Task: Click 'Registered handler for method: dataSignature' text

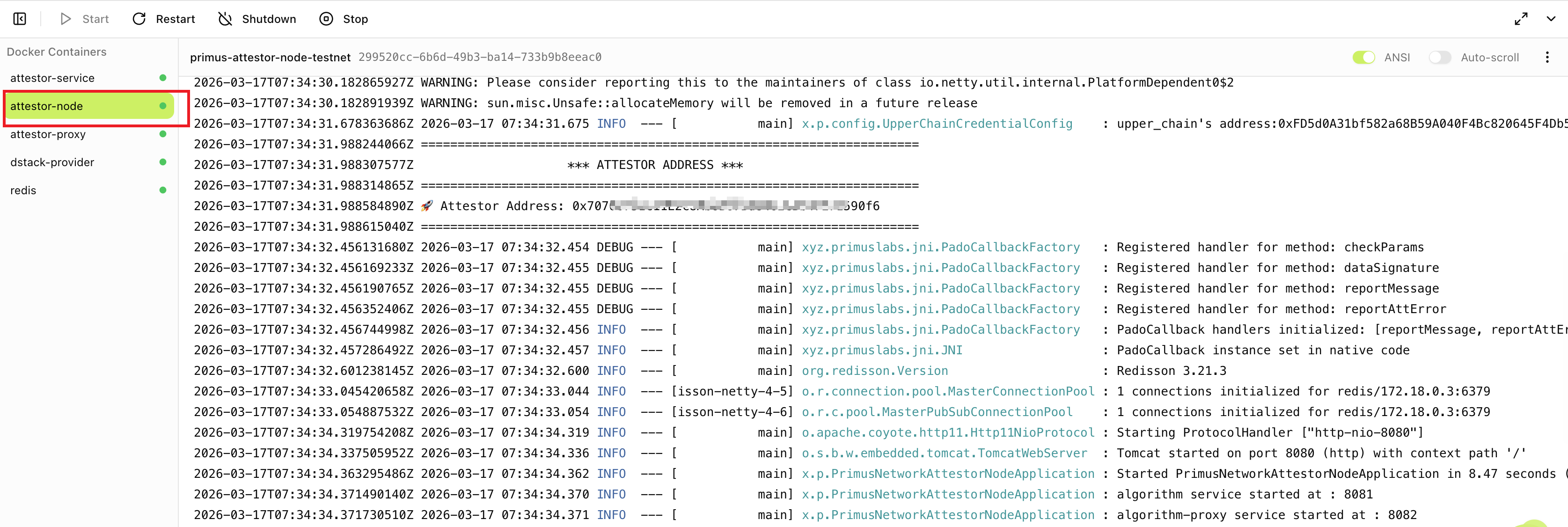Action: pos(1278,268)
